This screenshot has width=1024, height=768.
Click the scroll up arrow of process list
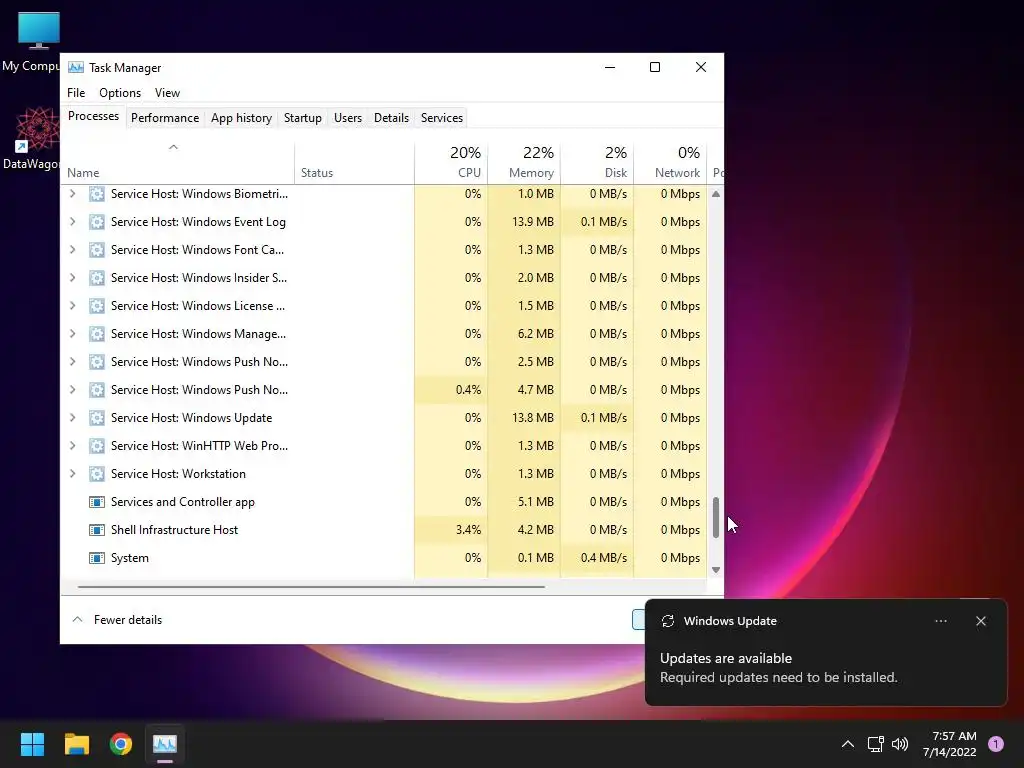tap(716, 194)
